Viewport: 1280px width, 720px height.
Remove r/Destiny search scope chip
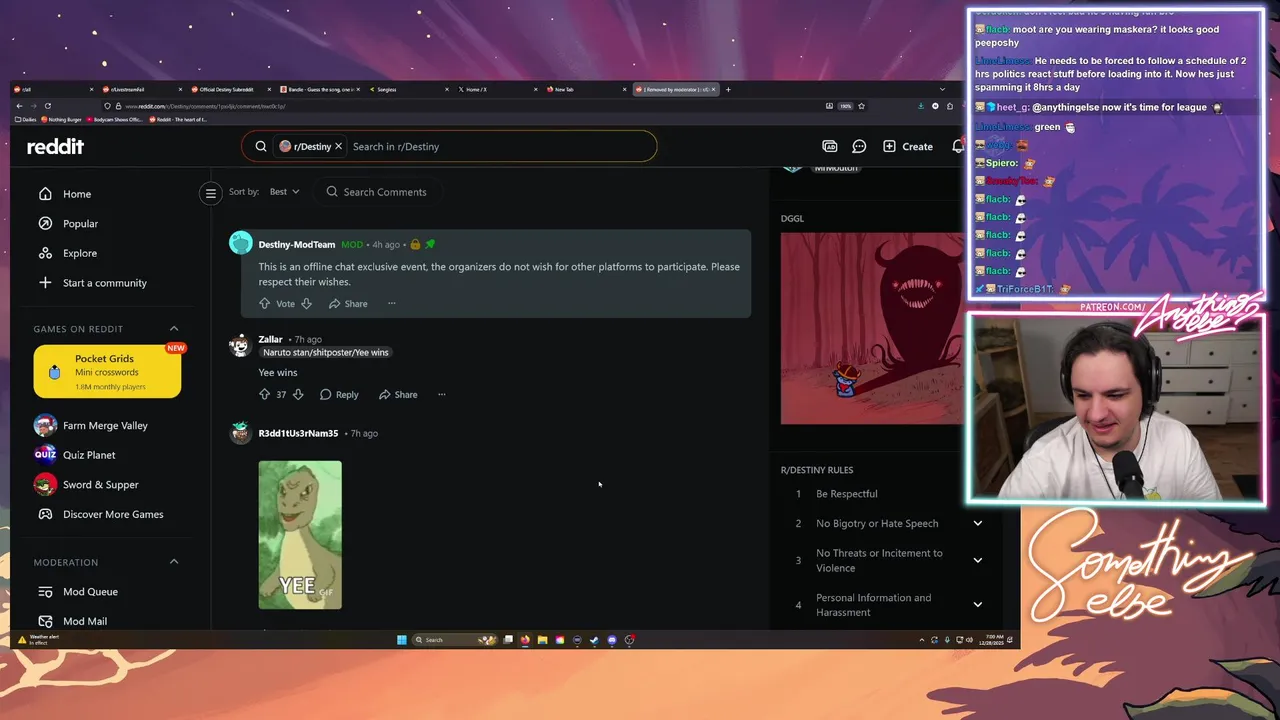[338, 146]
